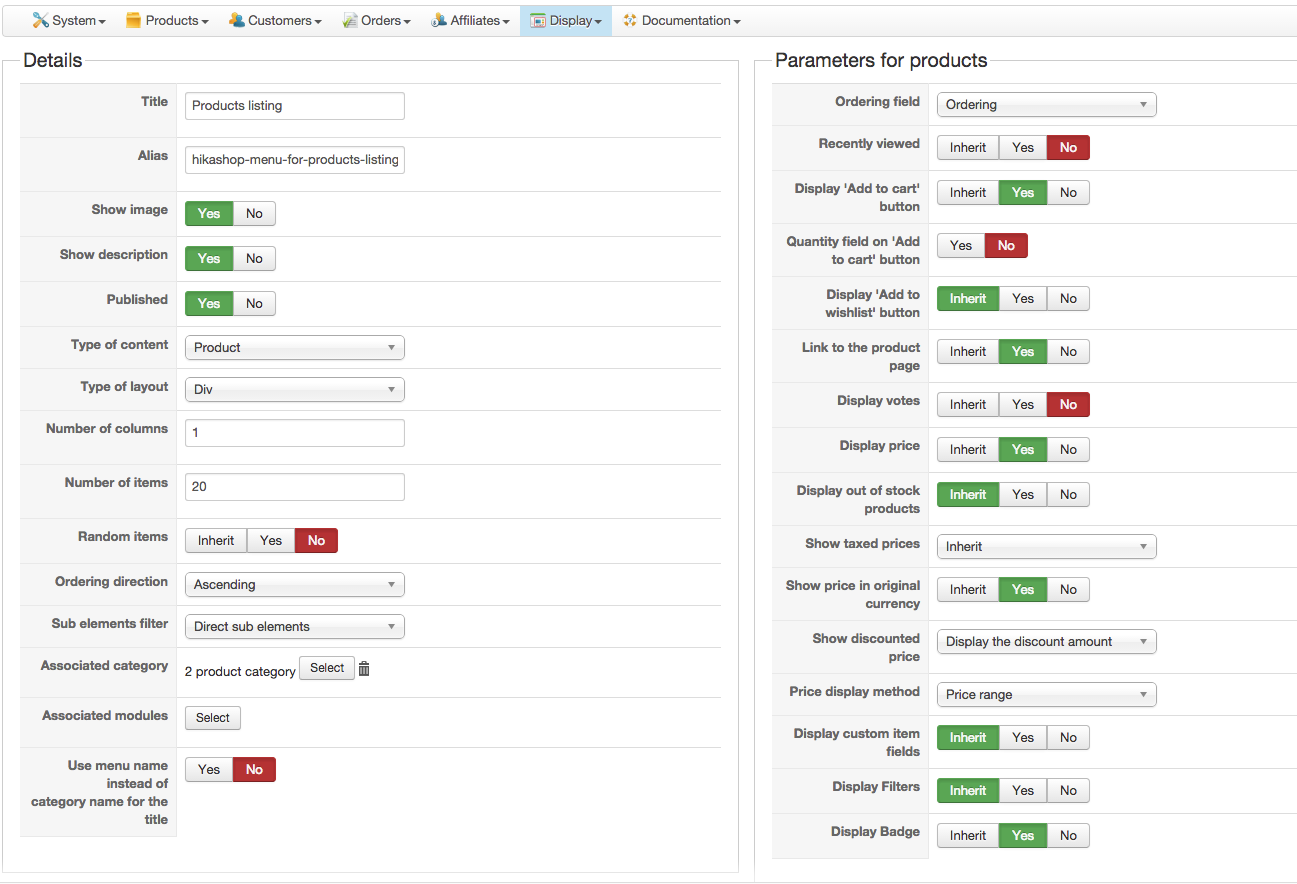
Task: Enable Random items with Yes
Action: click(271, 541)
